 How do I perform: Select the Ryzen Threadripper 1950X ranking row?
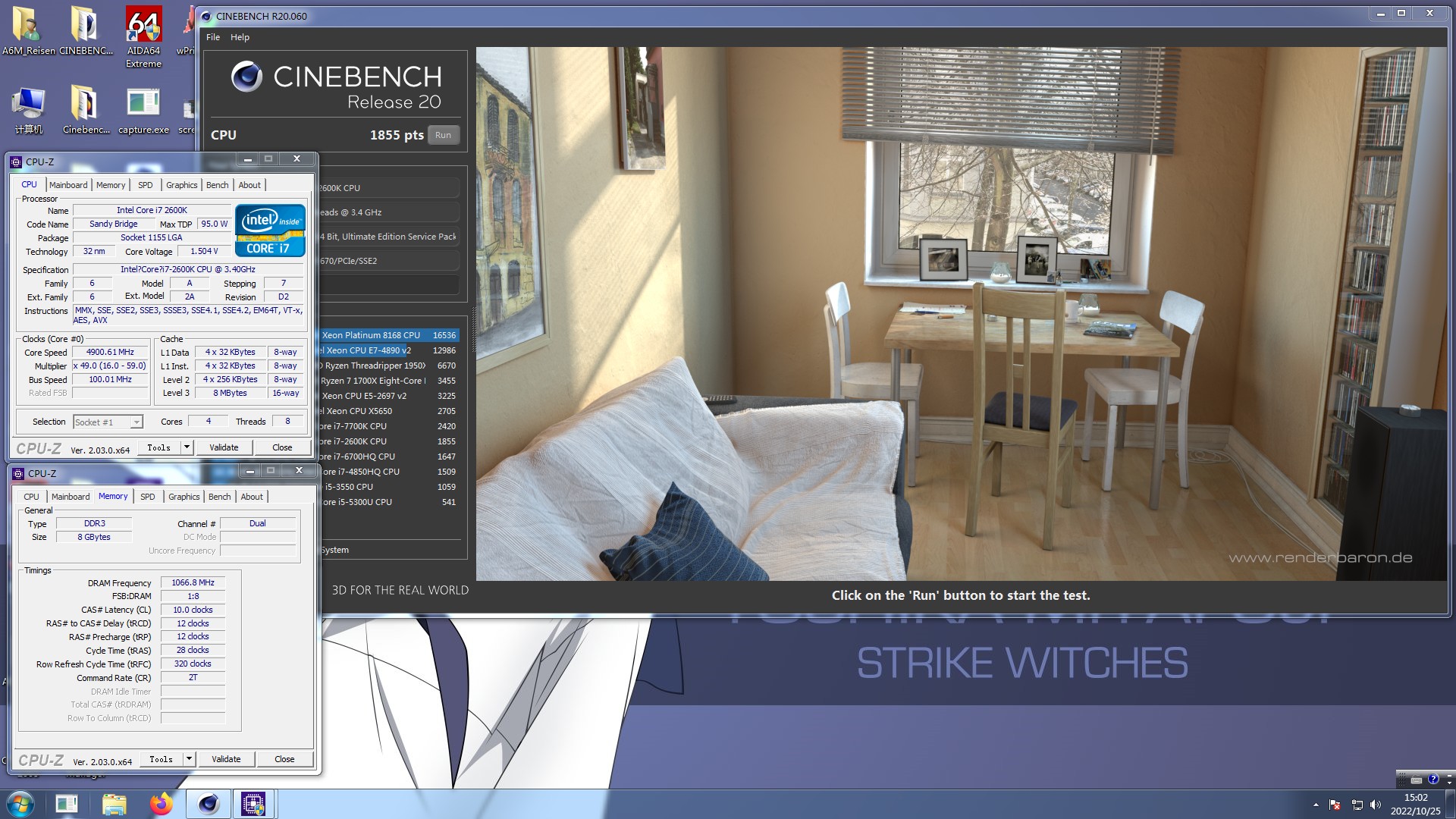tap(388, 366)
